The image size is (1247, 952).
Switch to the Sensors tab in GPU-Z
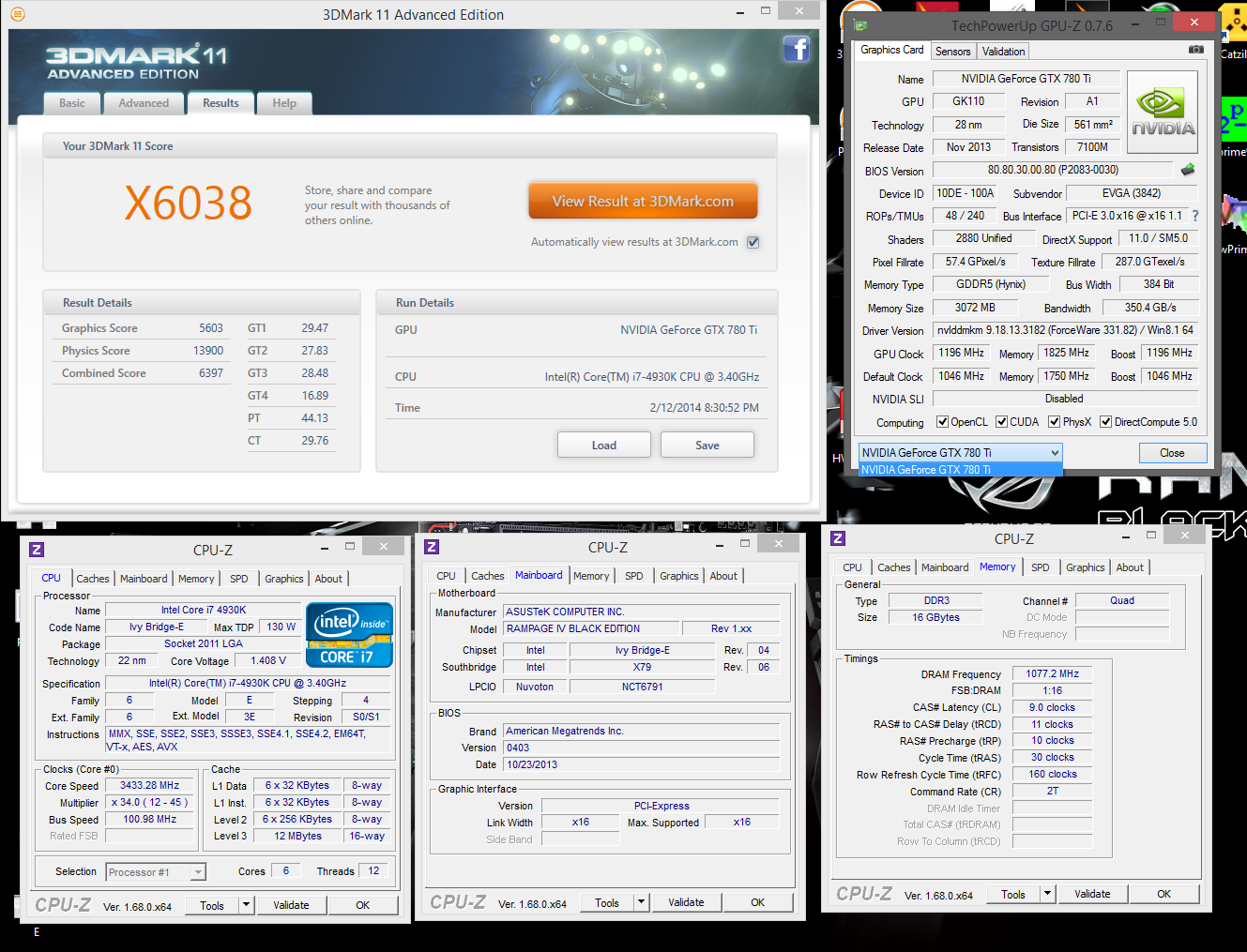[952, 52]
